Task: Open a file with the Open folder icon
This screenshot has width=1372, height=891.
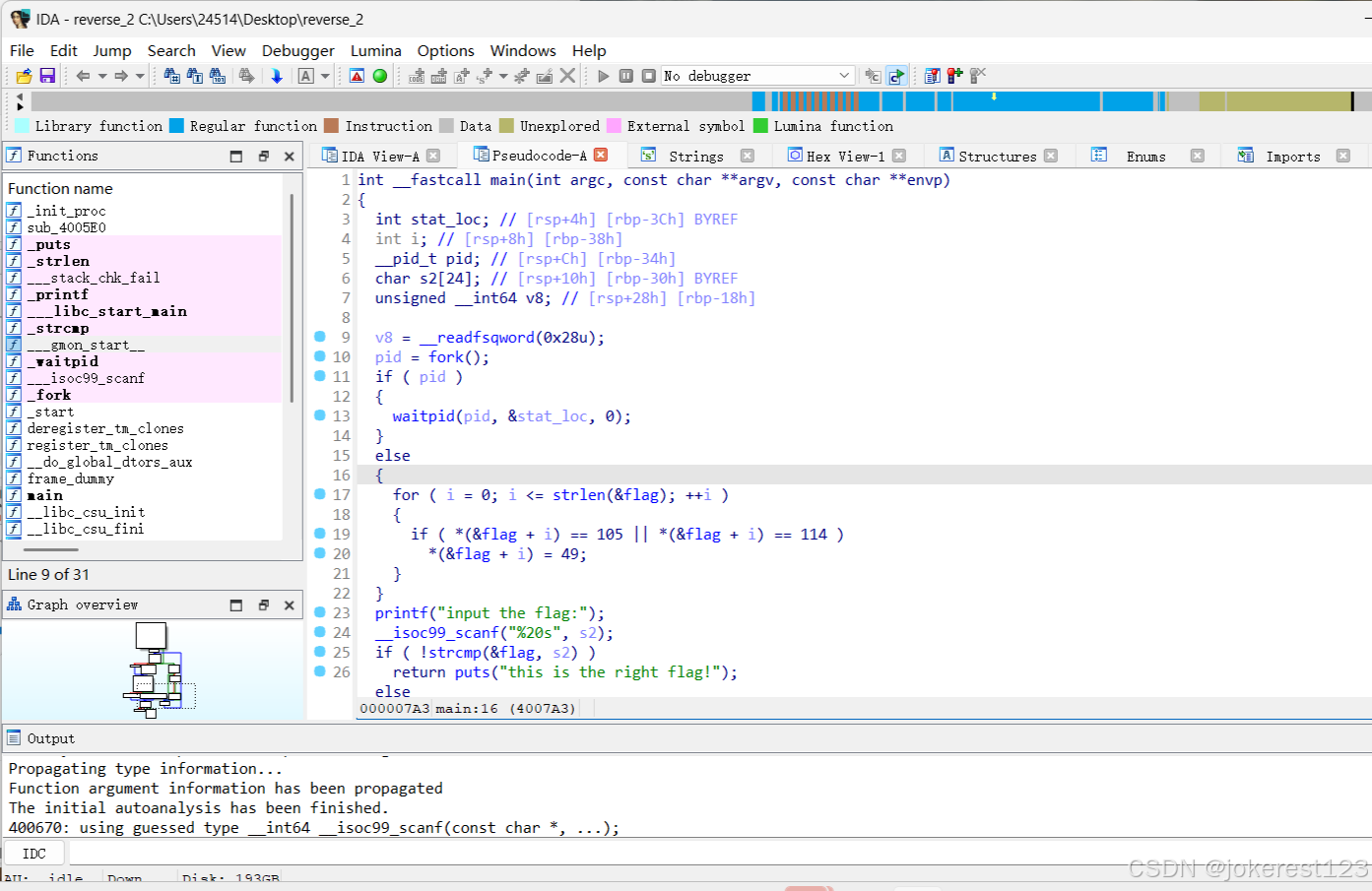Action: (24, 75)
